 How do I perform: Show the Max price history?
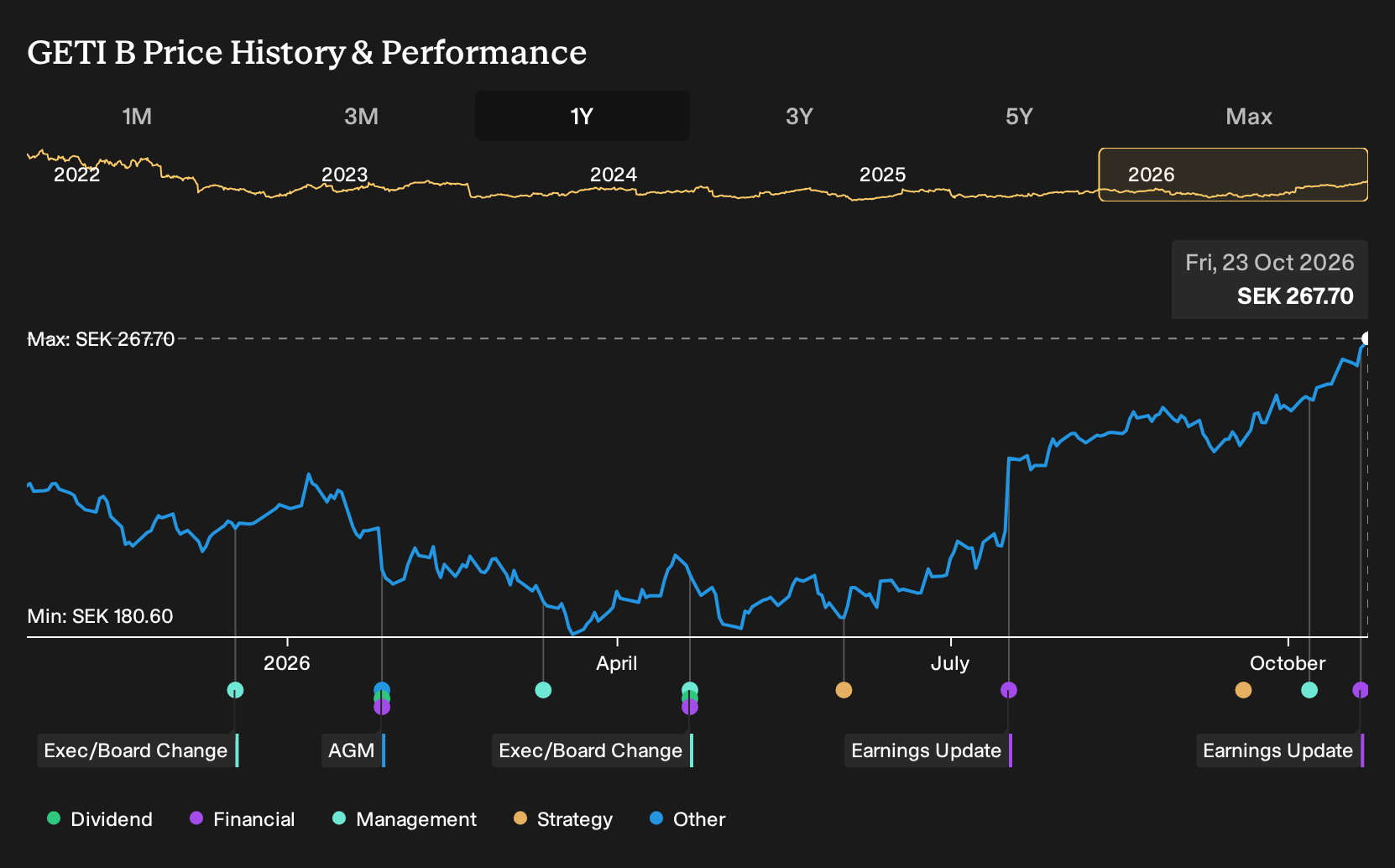(x=1249, y=116)
